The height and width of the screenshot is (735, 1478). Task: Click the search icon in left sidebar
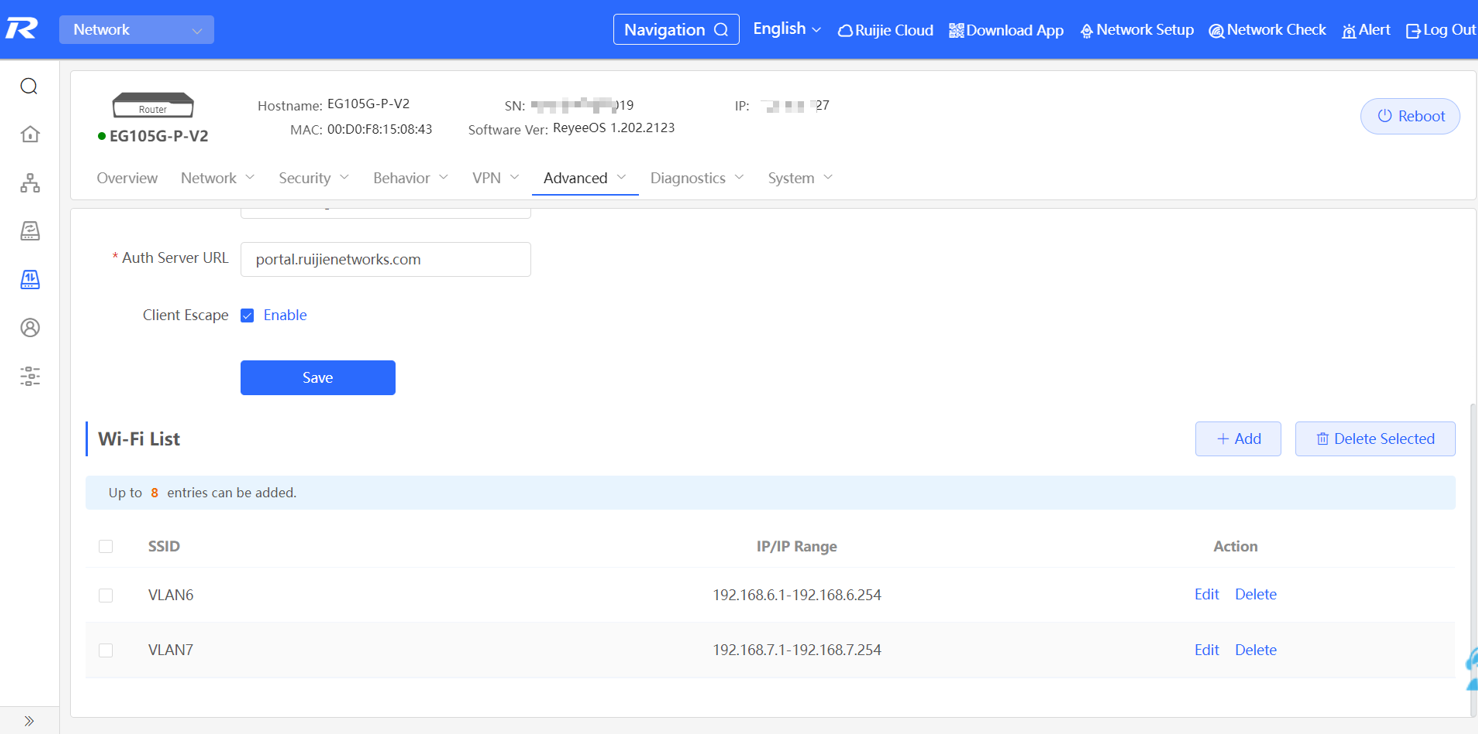coord(29,87)
